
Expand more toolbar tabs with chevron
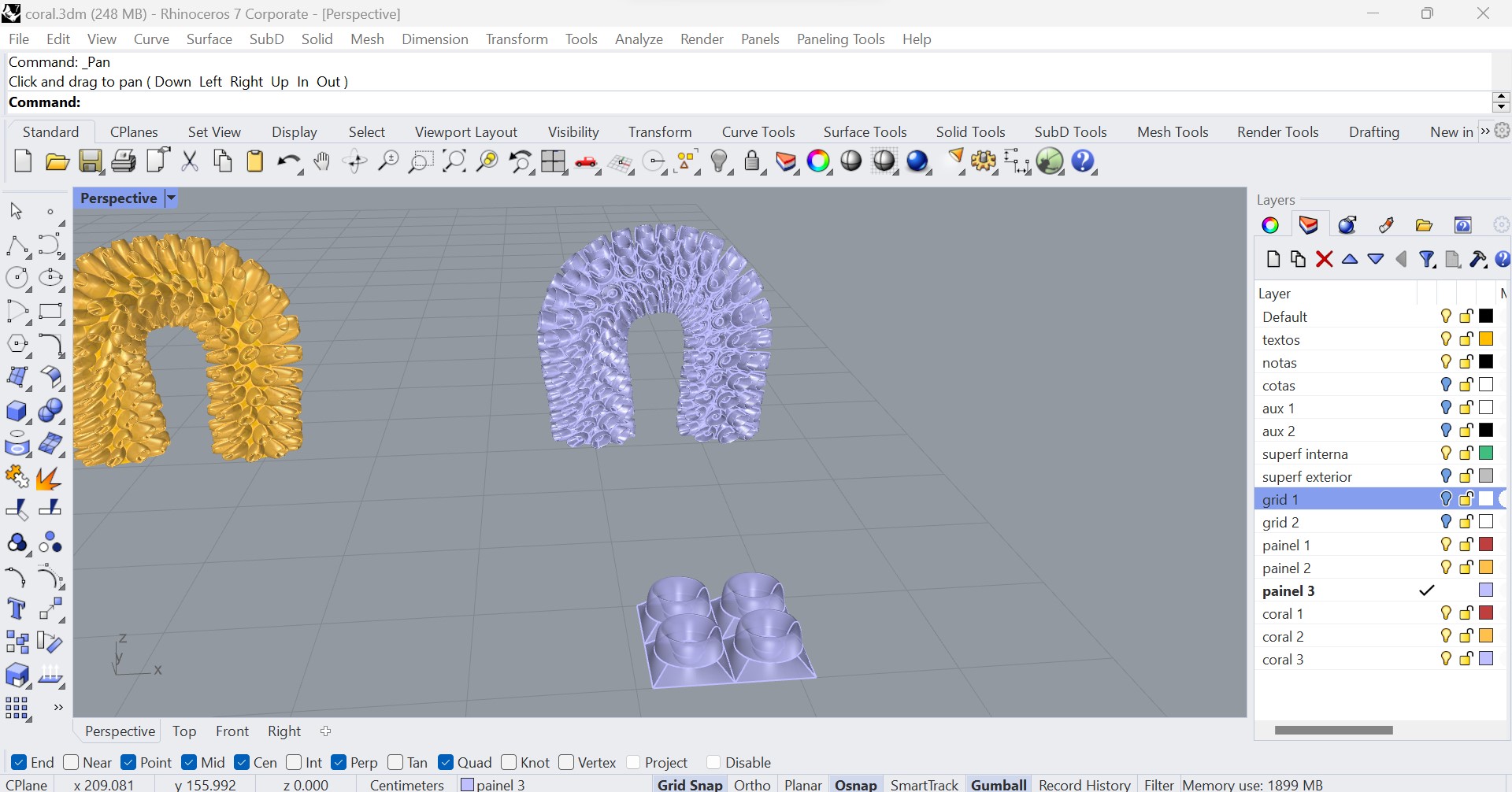pyautogui.click(x=1485, y=131)
